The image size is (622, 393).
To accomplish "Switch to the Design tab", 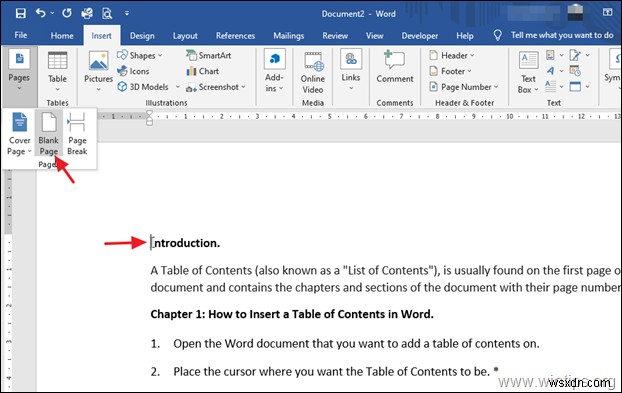I will (142, 36).
